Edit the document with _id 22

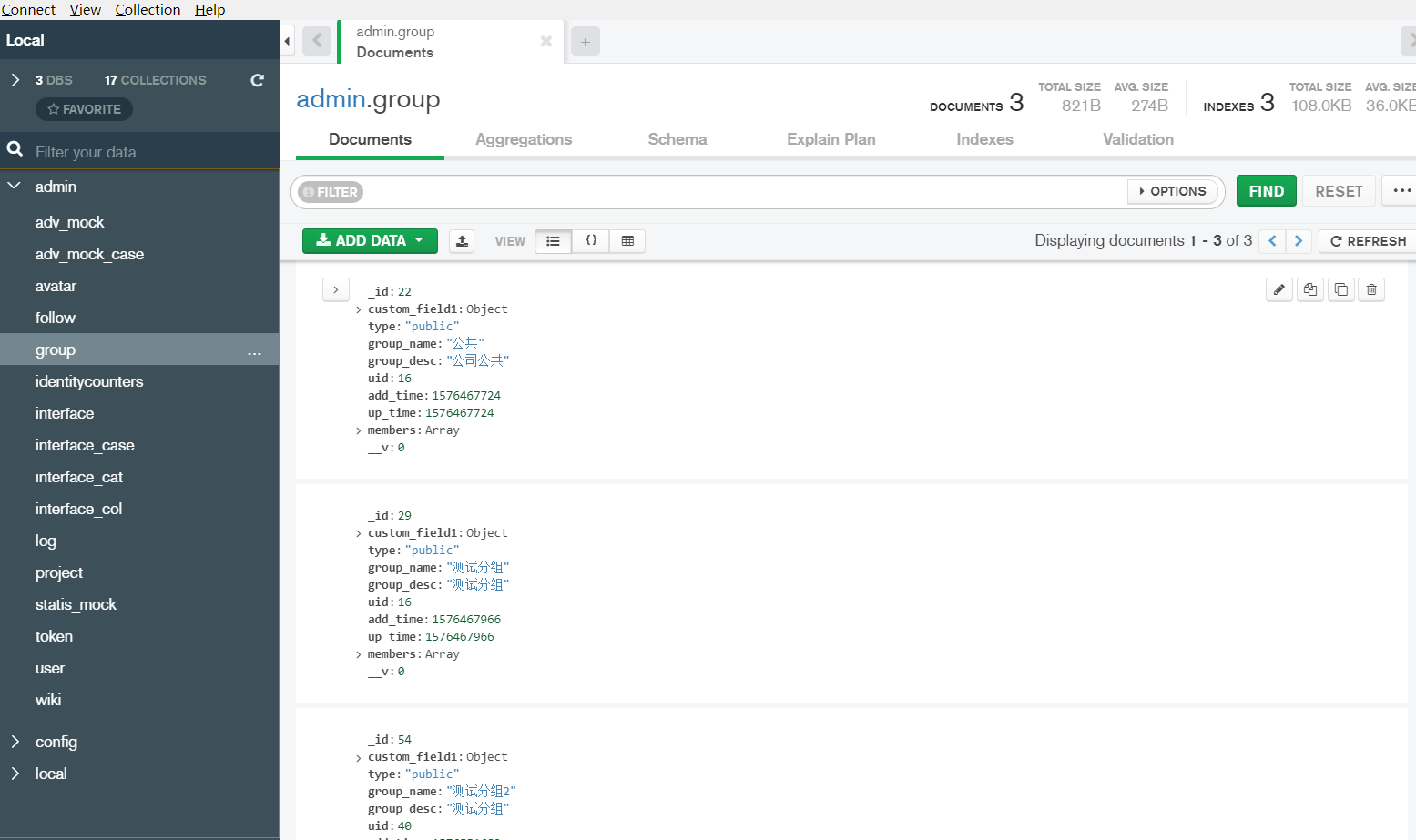tap(1279, 288)
